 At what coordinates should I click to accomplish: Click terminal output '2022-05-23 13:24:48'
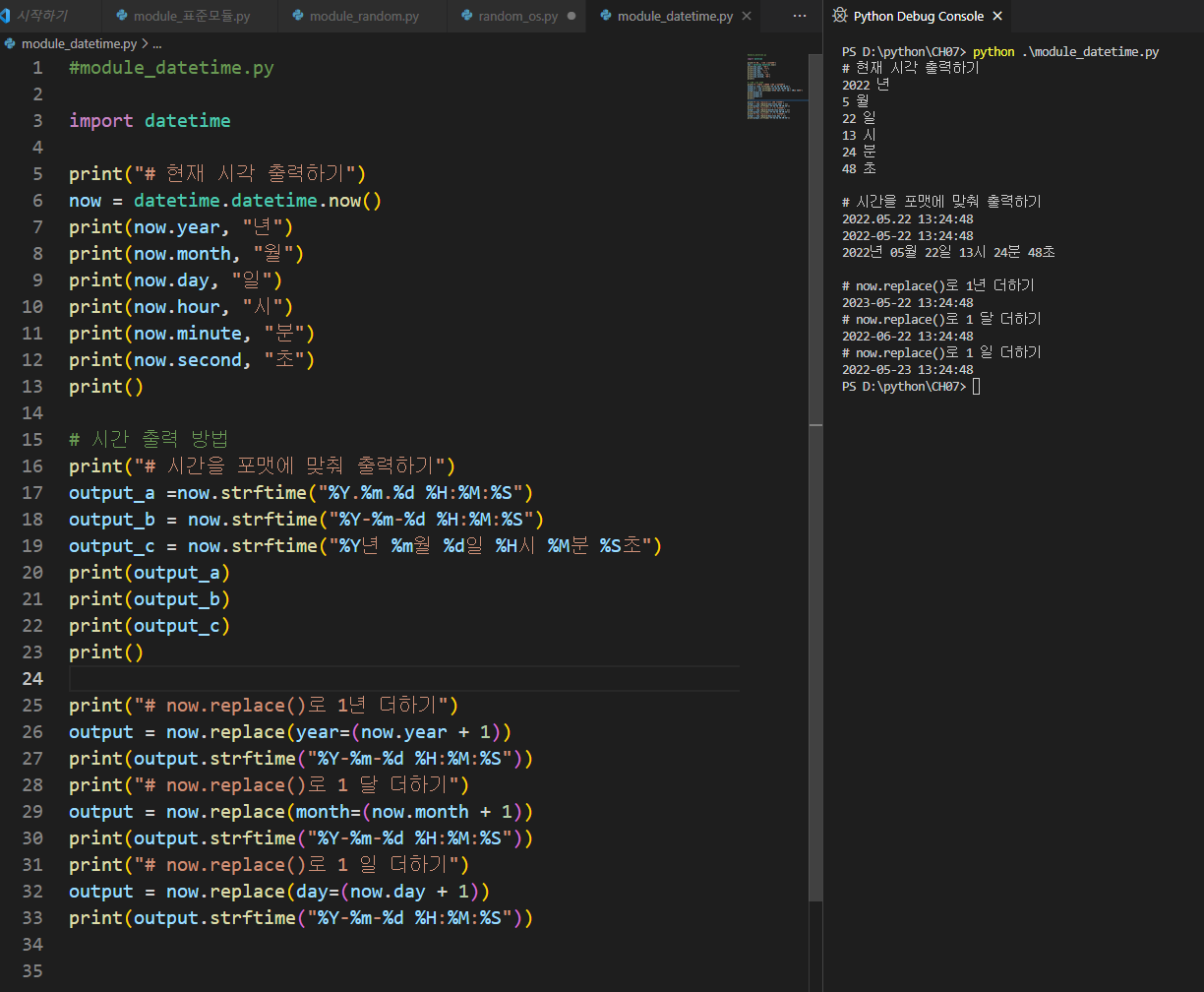(x=907, y=370)
